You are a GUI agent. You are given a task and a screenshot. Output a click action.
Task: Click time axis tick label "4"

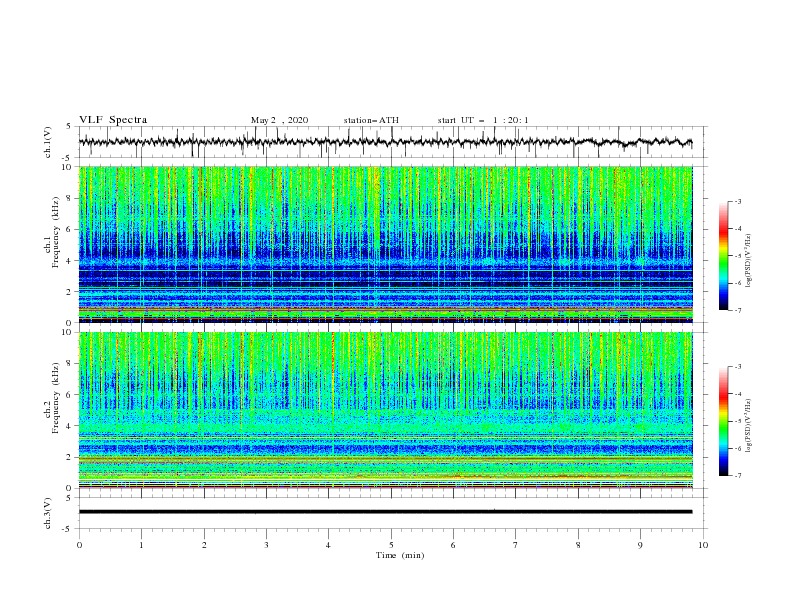(x=329, y=545)
